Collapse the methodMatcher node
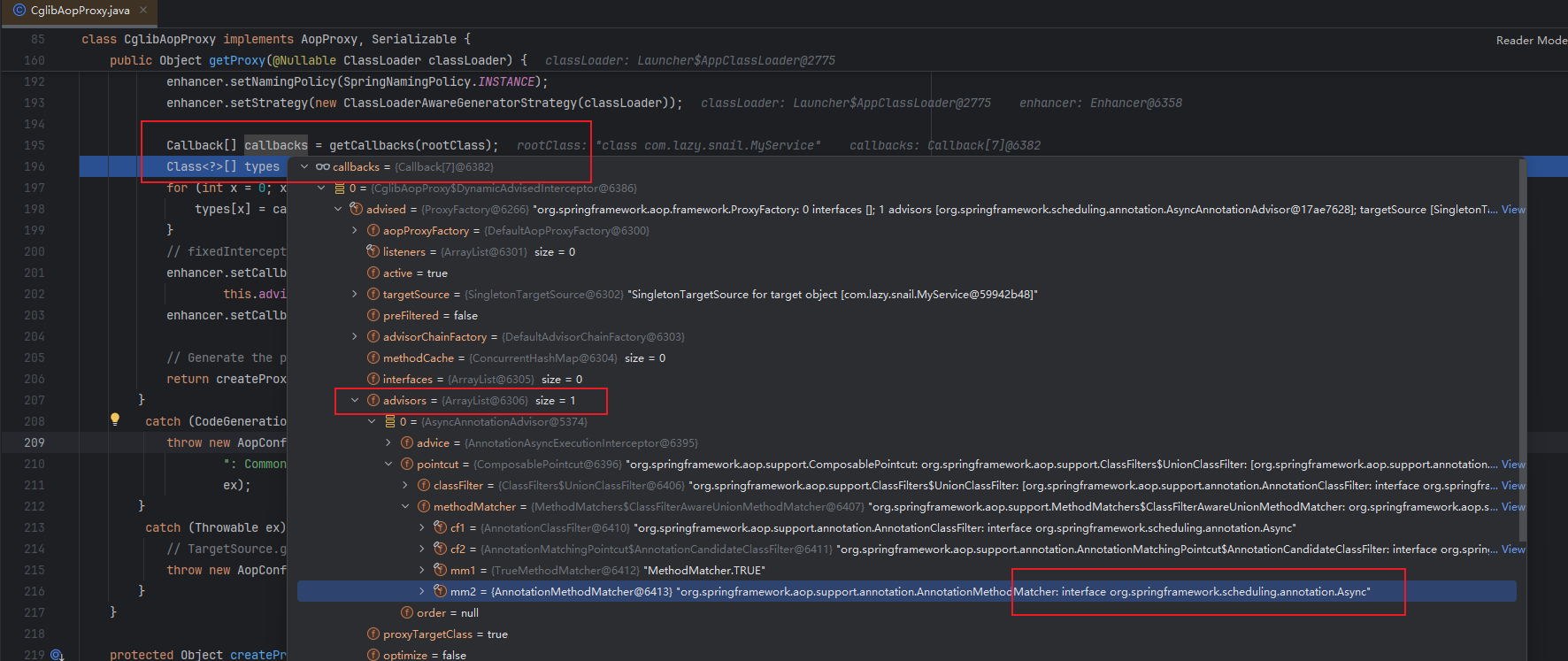Image resolution: width=1568 pixels, height=661 pixels. coord(405,506)
